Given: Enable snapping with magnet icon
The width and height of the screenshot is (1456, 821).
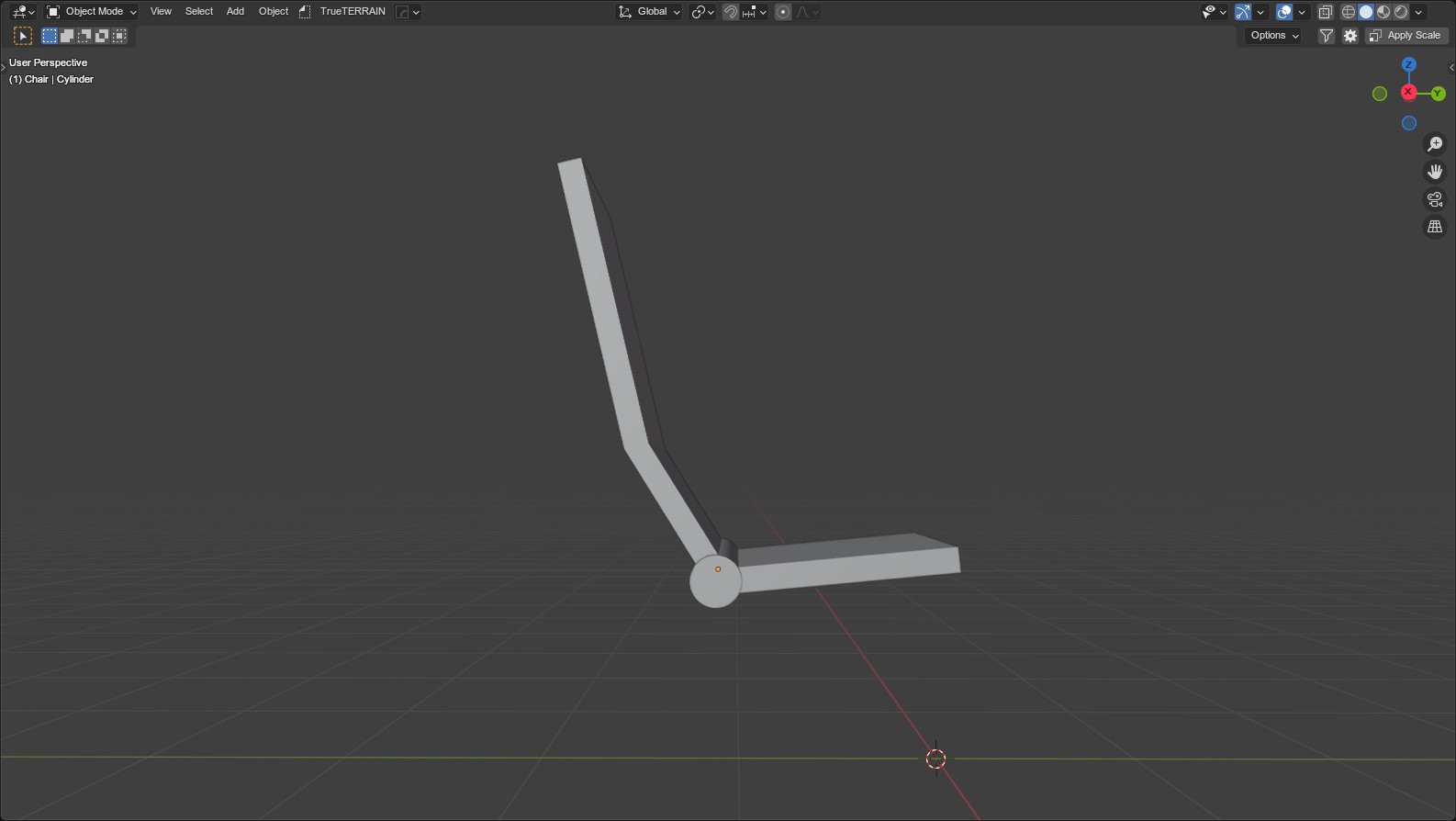Looking at the screenshot, I should 731,12.
